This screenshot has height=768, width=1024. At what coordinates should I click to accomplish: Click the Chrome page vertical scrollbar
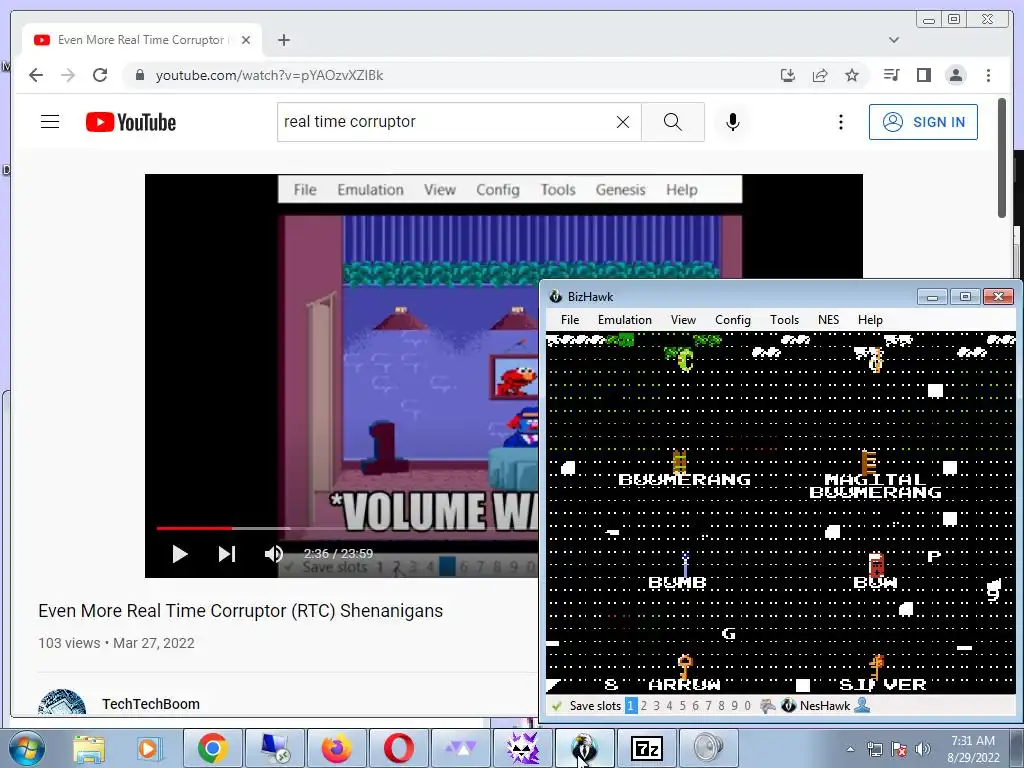pyautogui.click(x=1002, y=158)
